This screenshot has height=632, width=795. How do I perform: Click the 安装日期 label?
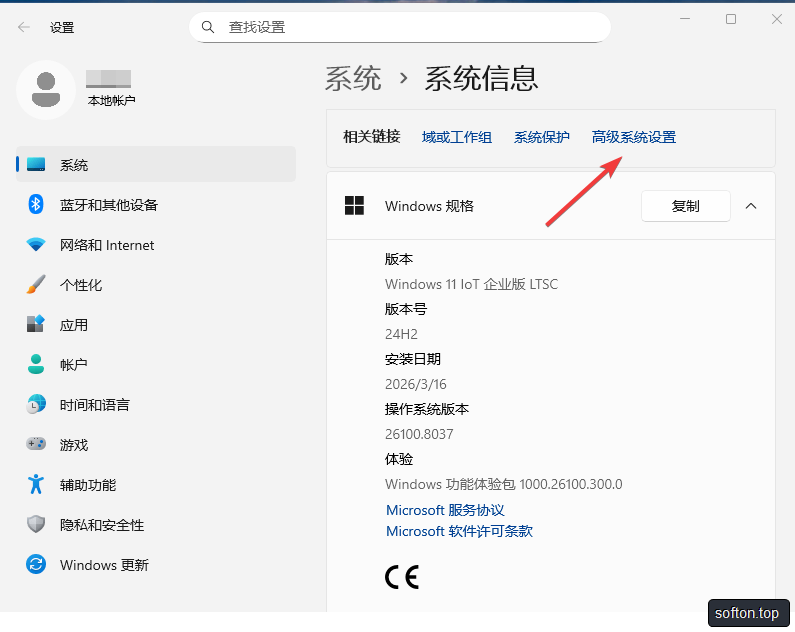tap(413, 359)
